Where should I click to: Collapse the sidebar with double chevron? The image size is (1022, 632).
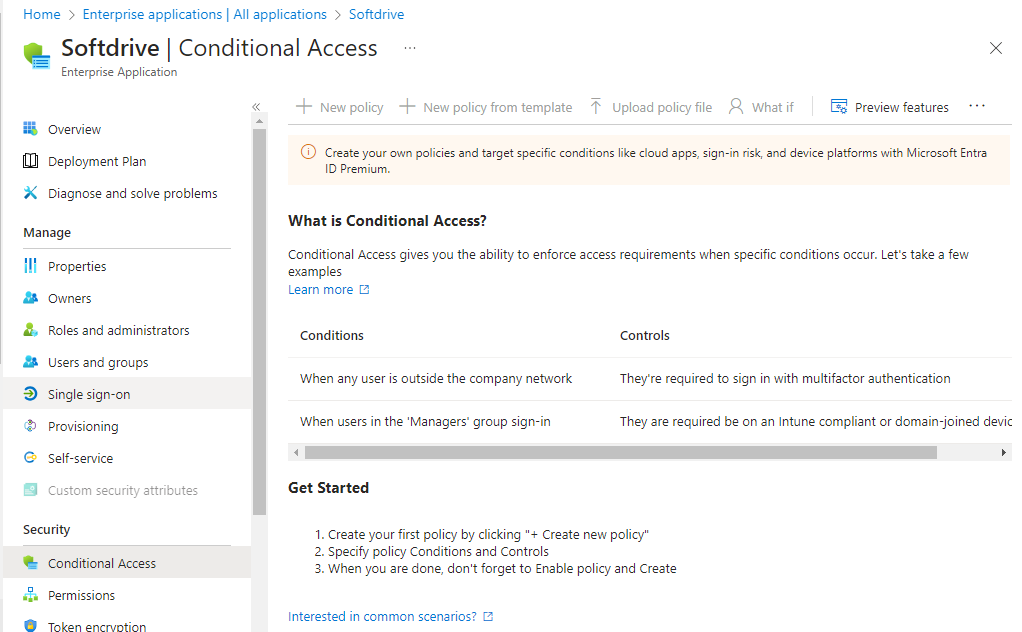click(x=256, y=107)
